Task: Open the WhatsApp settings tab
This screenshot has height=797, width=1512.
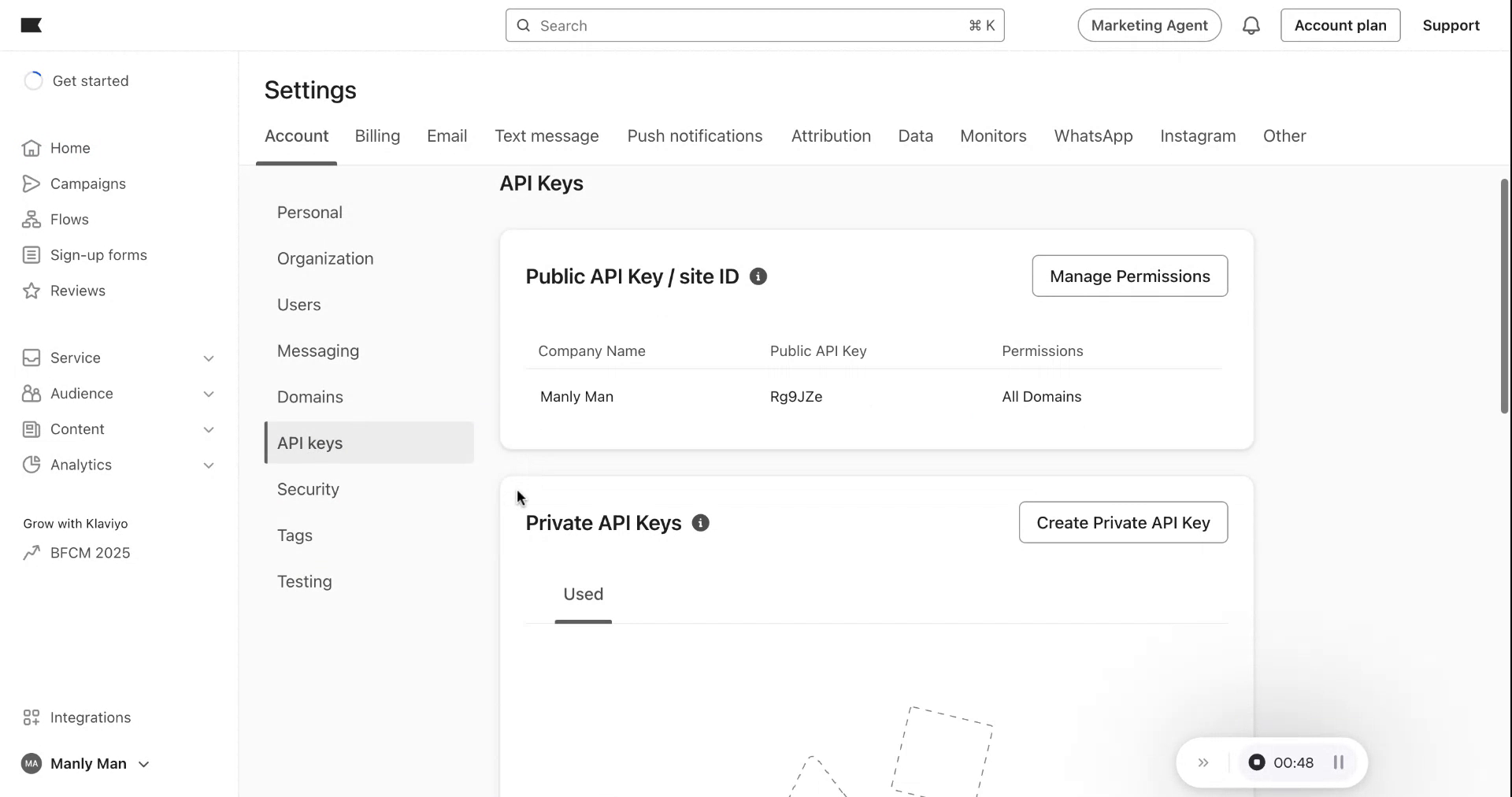Action: tap(1093, 135)
